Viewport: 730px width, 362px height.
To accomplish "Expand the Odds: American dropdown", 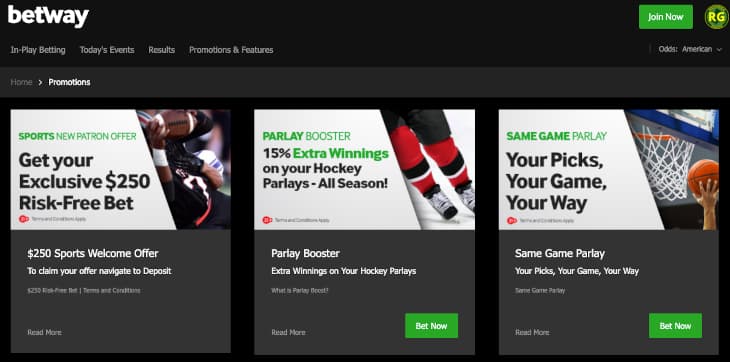I will (690, 49).
